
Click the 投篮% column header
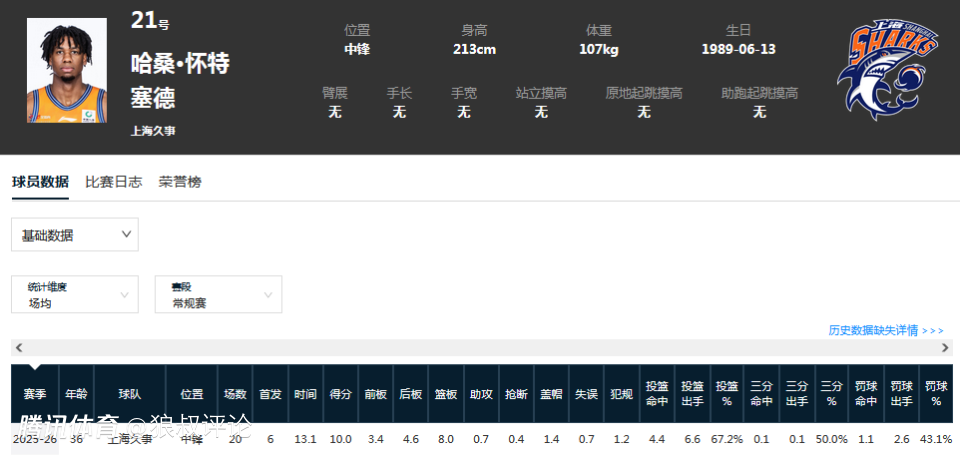point(726,394)
